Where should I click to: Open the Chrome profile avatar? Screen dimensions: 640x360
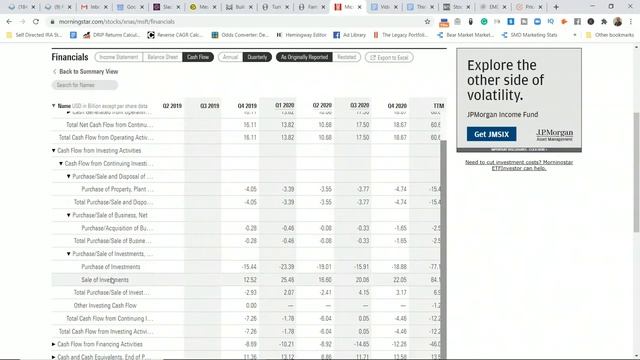[618, 22]
